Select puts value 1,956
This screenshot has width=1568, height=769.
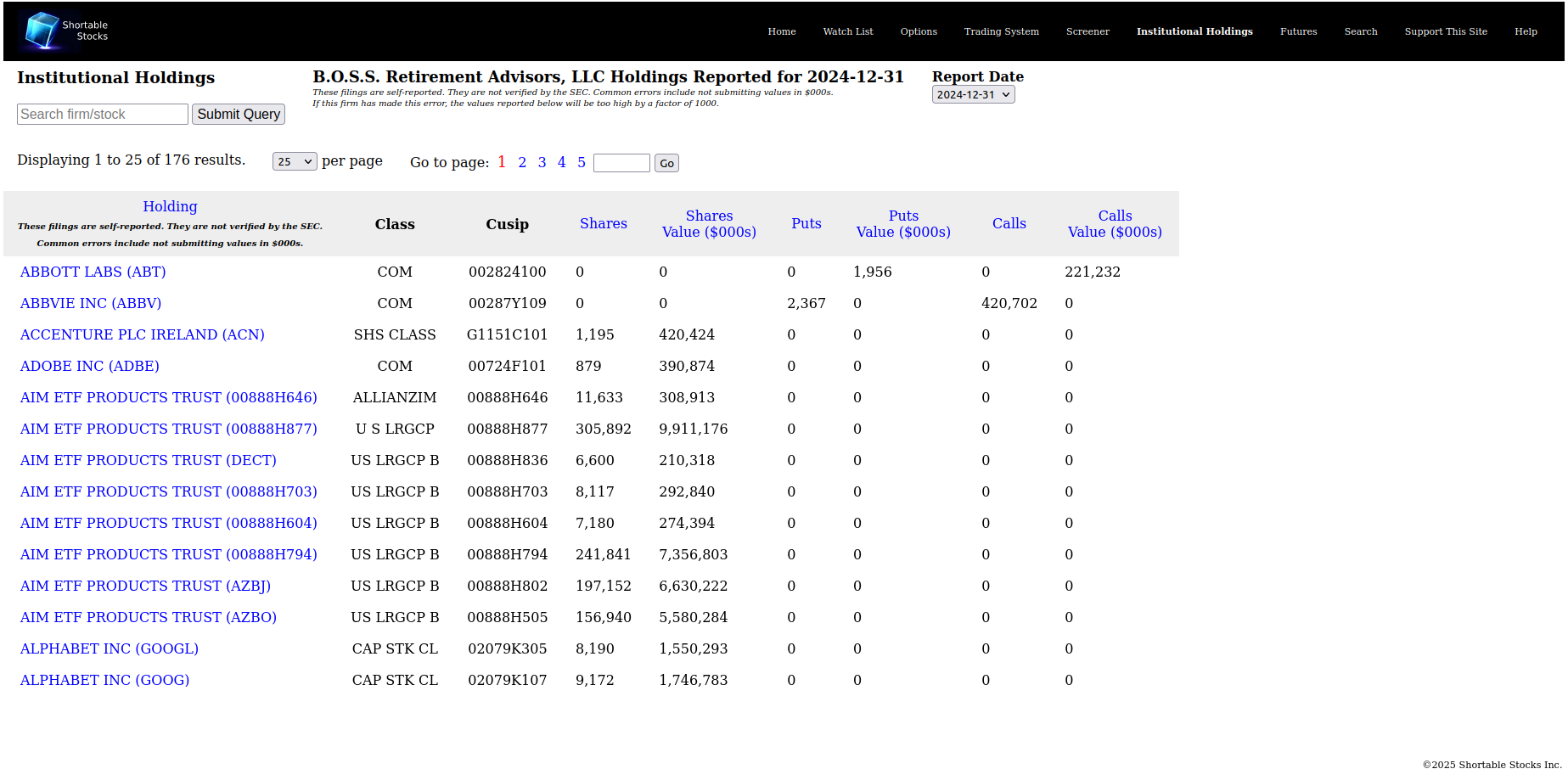[873, 272]
